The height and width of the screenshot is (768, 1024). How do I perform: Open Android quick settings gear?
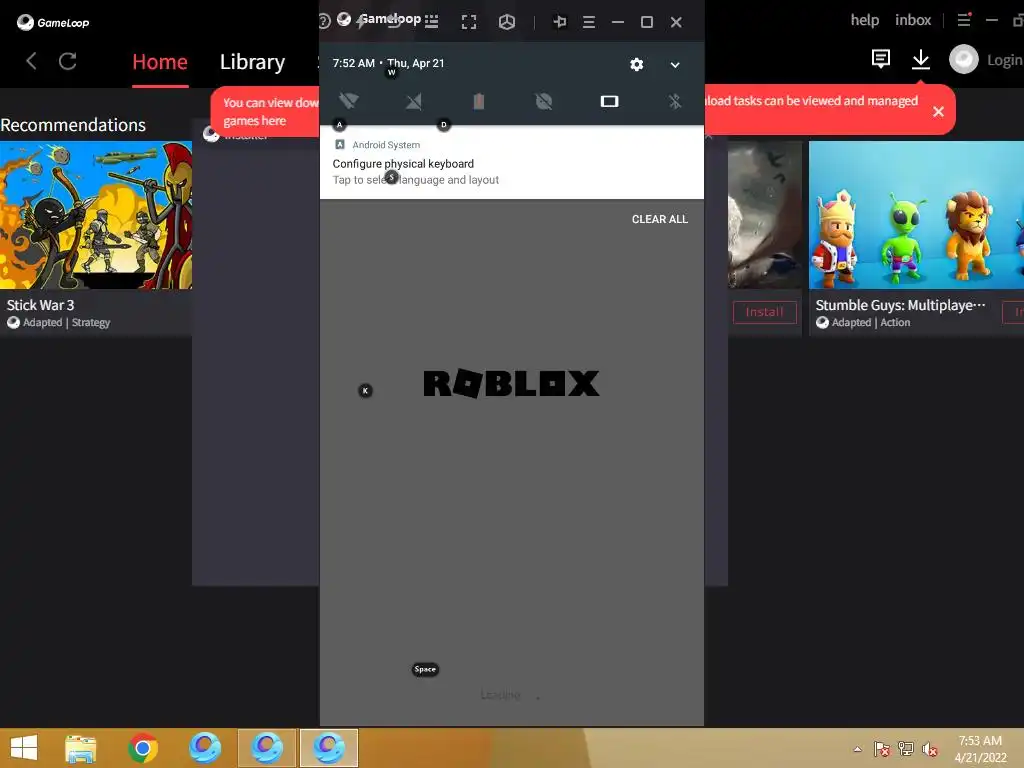point(637,64)
